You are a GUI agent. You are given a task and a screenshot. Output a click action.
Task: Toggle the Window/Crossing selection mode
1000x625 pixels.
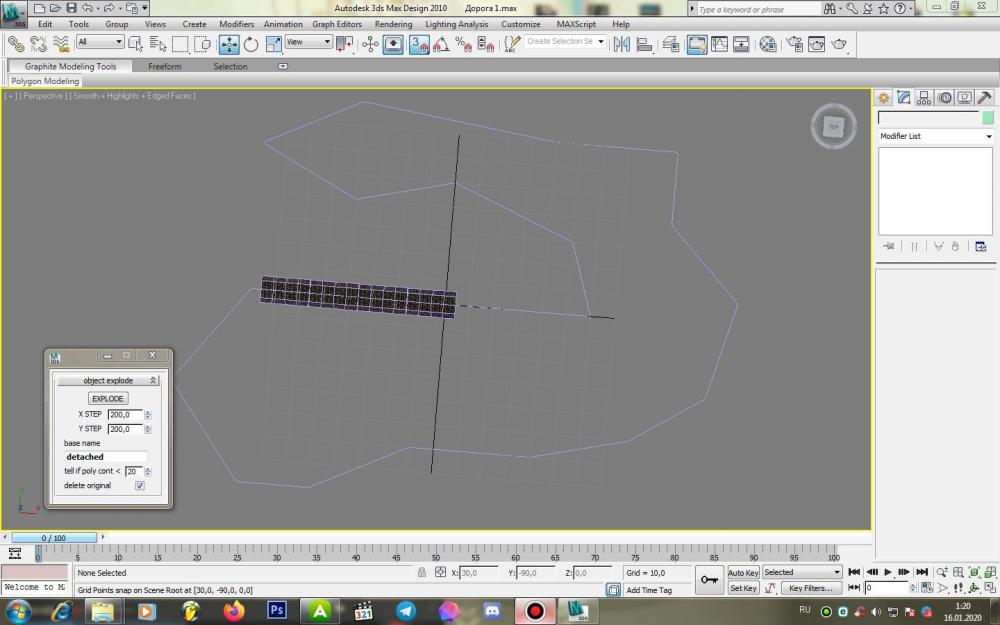pyautogui.click(x=203, y=44)
